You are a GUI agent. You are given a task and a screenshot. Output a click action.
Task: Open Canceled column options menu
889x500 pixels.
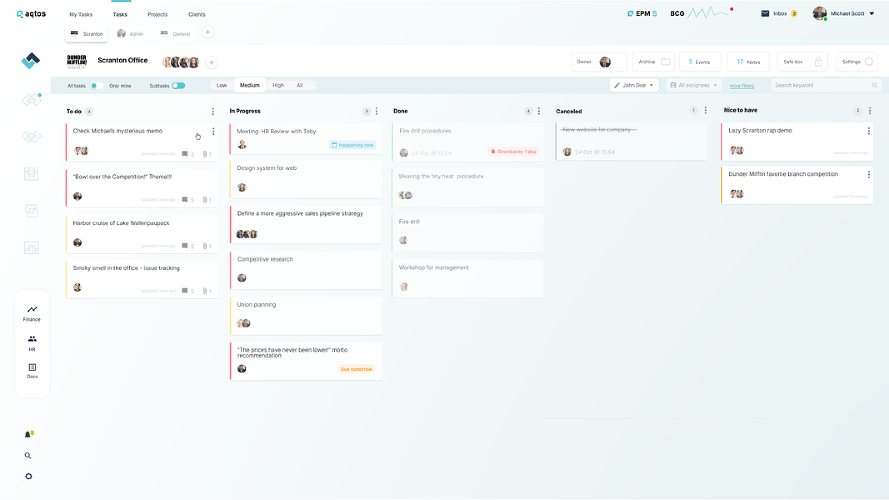[x=705, y=111]
